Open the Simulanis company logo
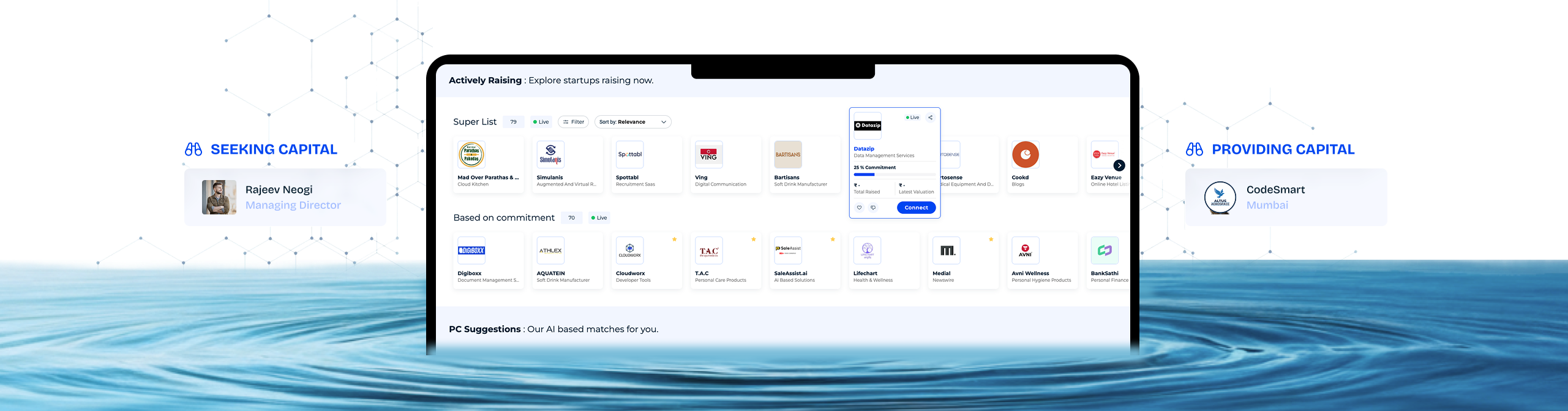1568x411 pixels. pyautogui.click(x=550, y=155)
